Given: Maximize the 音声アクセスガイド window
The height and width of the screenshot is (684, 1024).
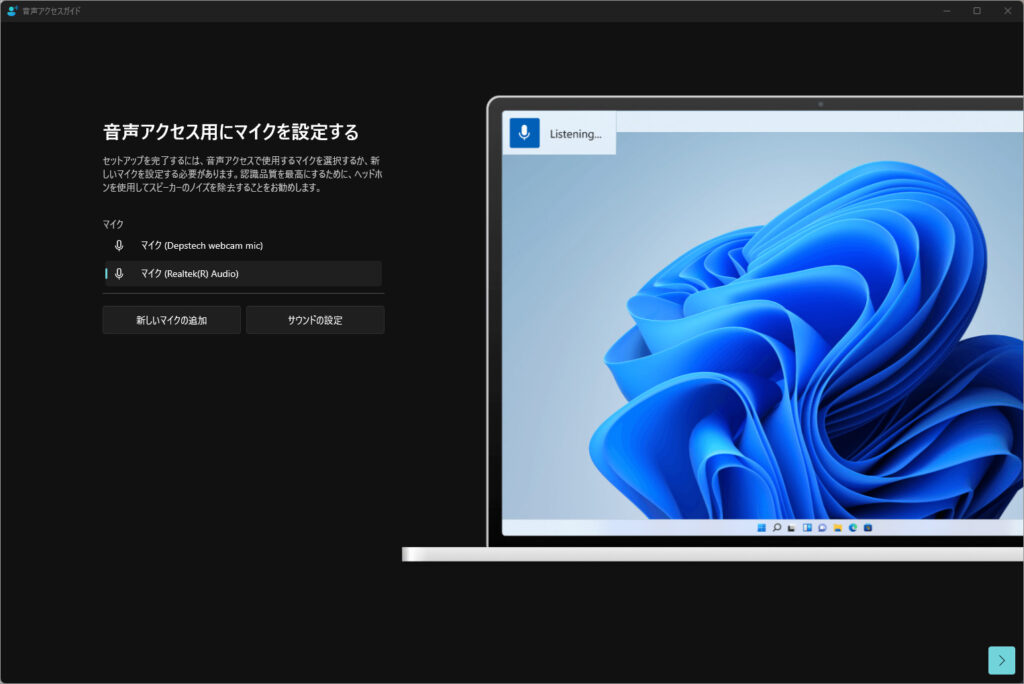Looking at the screenshot, I should [x=976, y=11].
